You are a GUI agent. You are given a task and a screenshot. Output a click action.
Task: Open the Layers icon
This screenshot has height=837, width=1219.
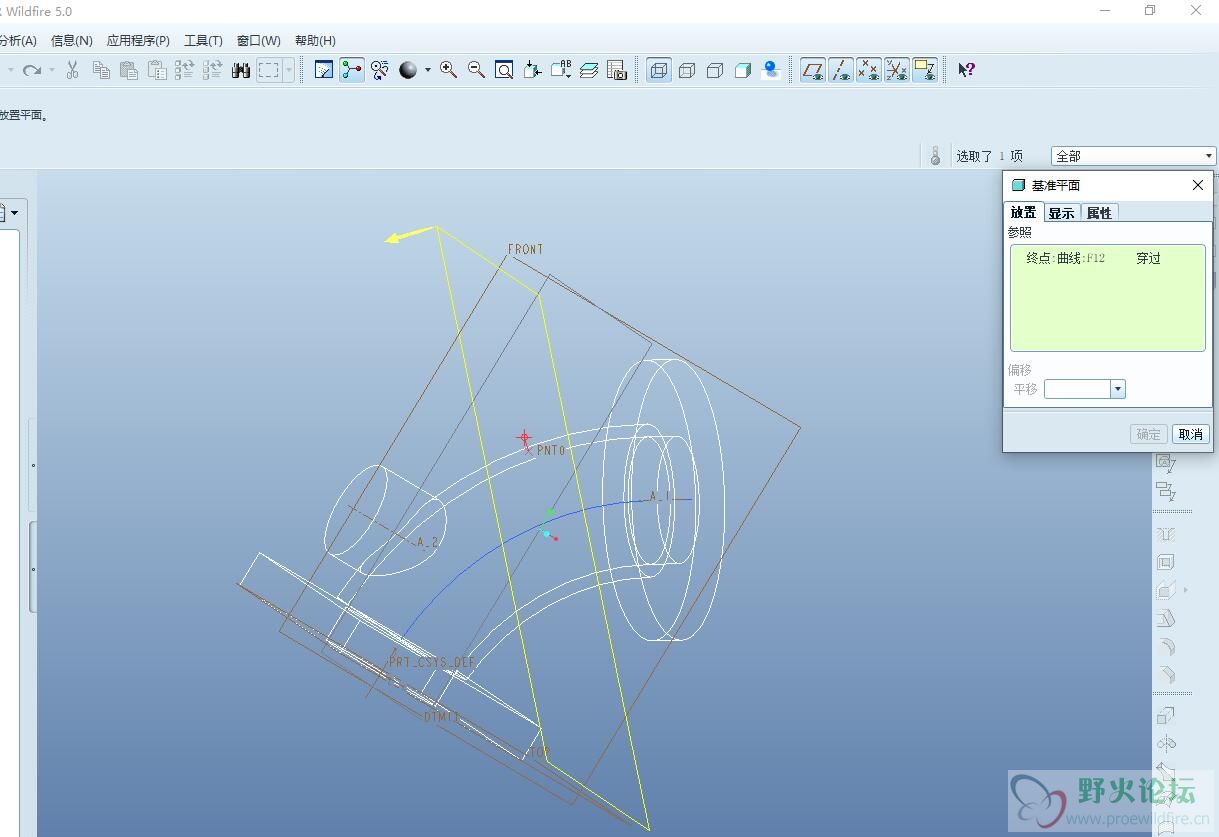(x=589, y=70)
